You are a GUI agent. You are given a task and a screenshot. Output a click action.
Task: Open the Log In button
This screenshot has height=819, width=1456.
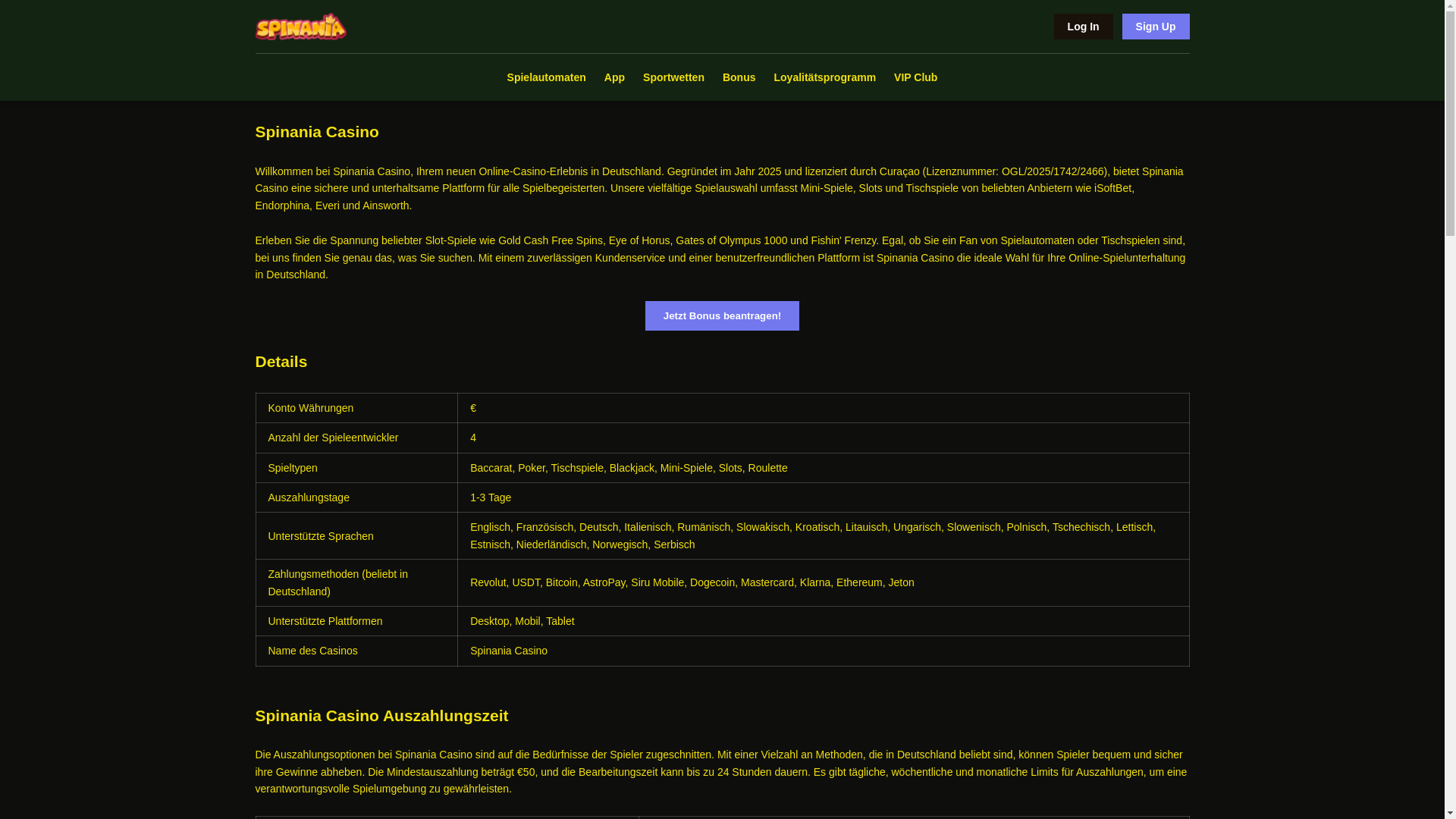tap(1083, 27)
